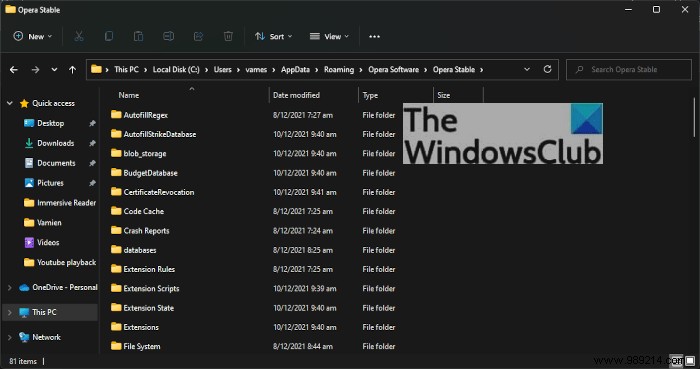Click the Documents icon in sidebar

[x=29, y=163]
